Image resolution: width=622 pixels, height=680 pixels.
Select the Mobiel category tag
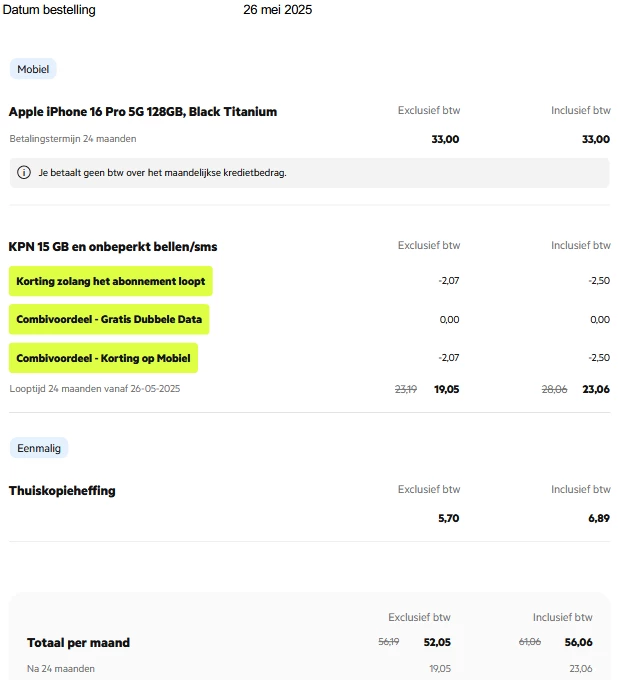[33, 69]
